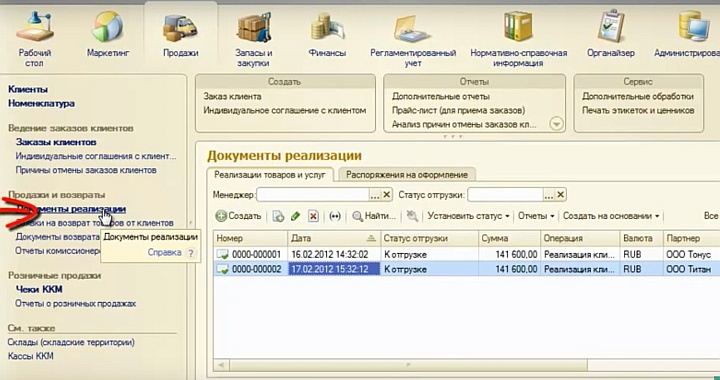This screenshot has width=720, height=380.
Task: Click the horizontal scrollbar of the list
Action: pos(408,365)
